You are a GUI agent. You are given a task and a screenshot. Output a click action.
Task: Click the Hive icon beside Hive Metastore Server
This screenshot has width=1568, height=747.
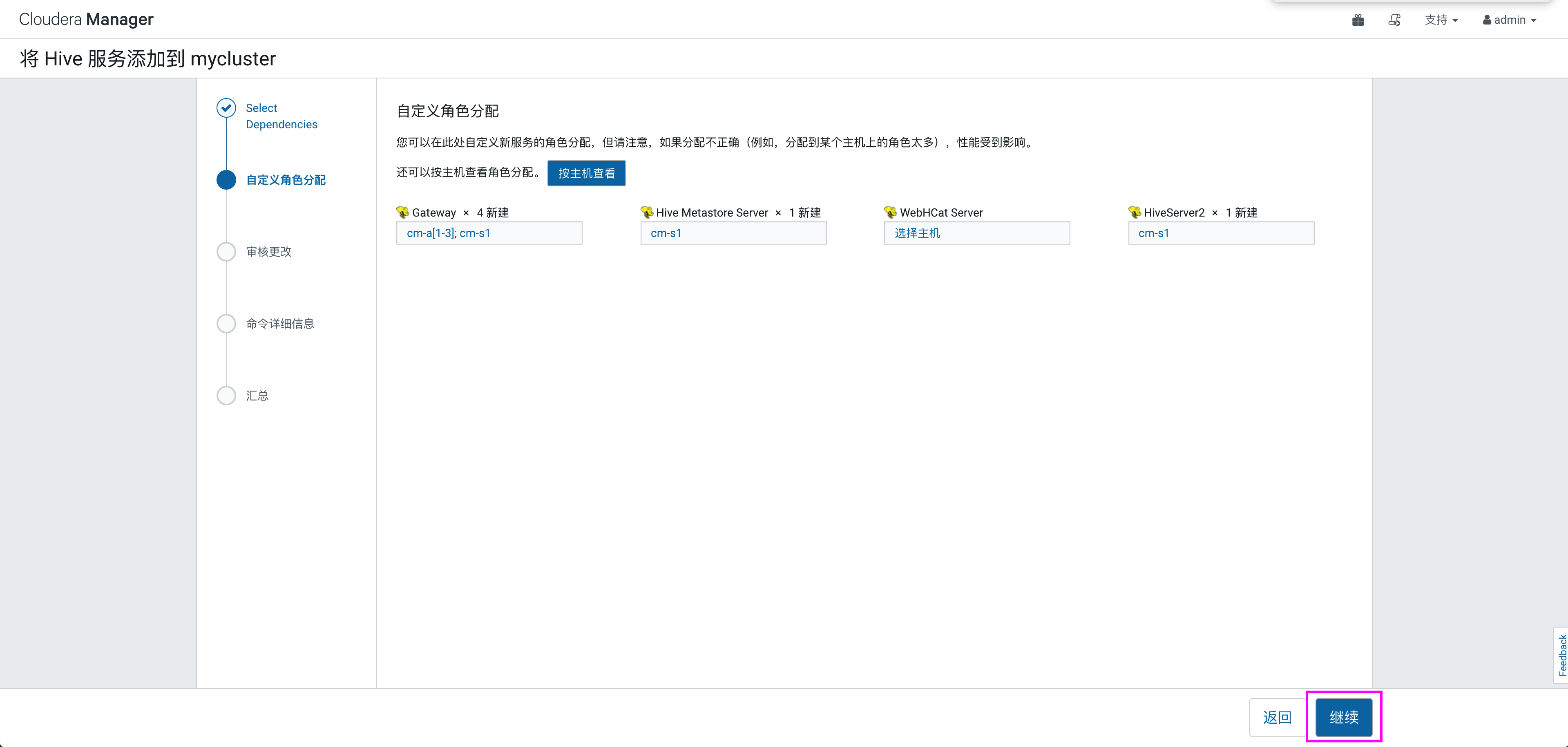pos(646,212)
